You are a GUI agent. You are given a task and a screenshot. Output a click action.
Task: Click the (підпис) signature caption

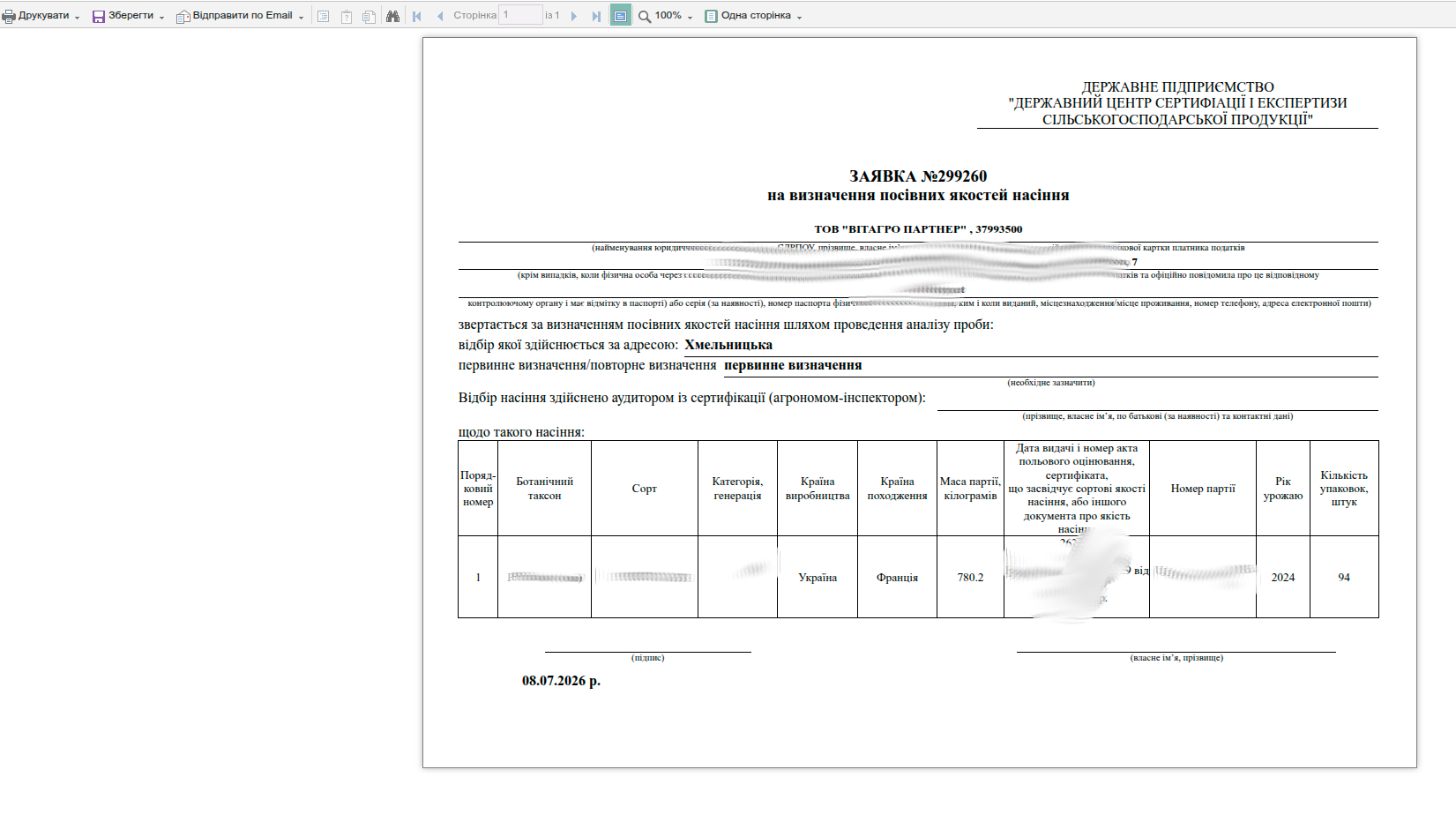point(648,658)
